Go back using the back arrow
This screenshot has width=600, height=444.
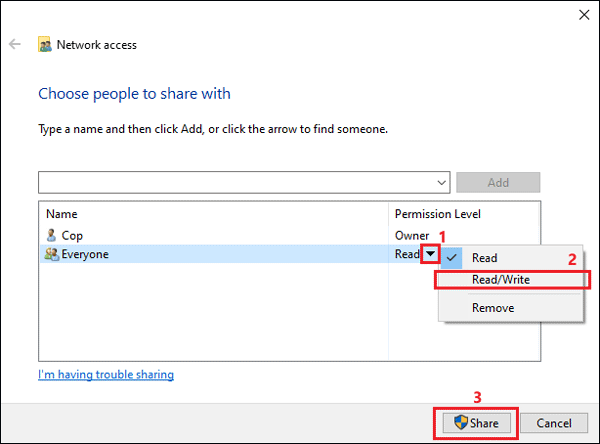[x=15, y=44]
